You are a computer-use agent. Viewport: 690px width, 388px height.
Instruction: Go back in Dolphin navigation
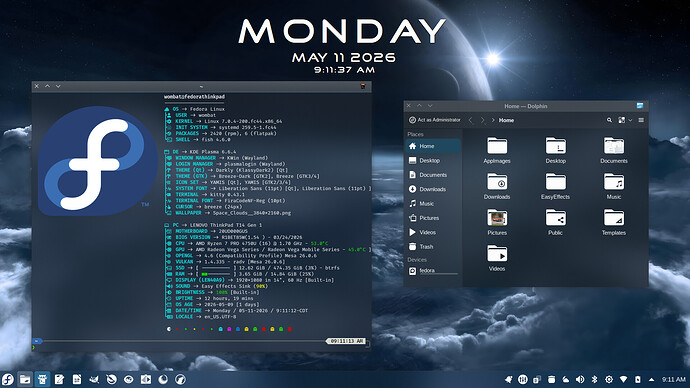click(470, 120)
